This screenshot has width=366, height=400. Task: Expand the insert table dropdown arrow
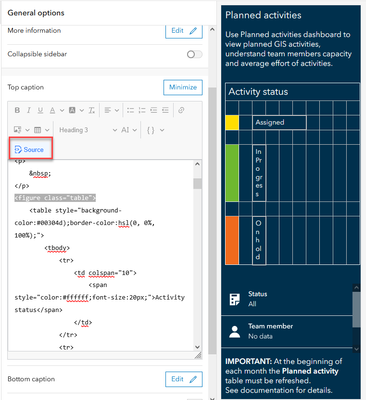(47, 130)
